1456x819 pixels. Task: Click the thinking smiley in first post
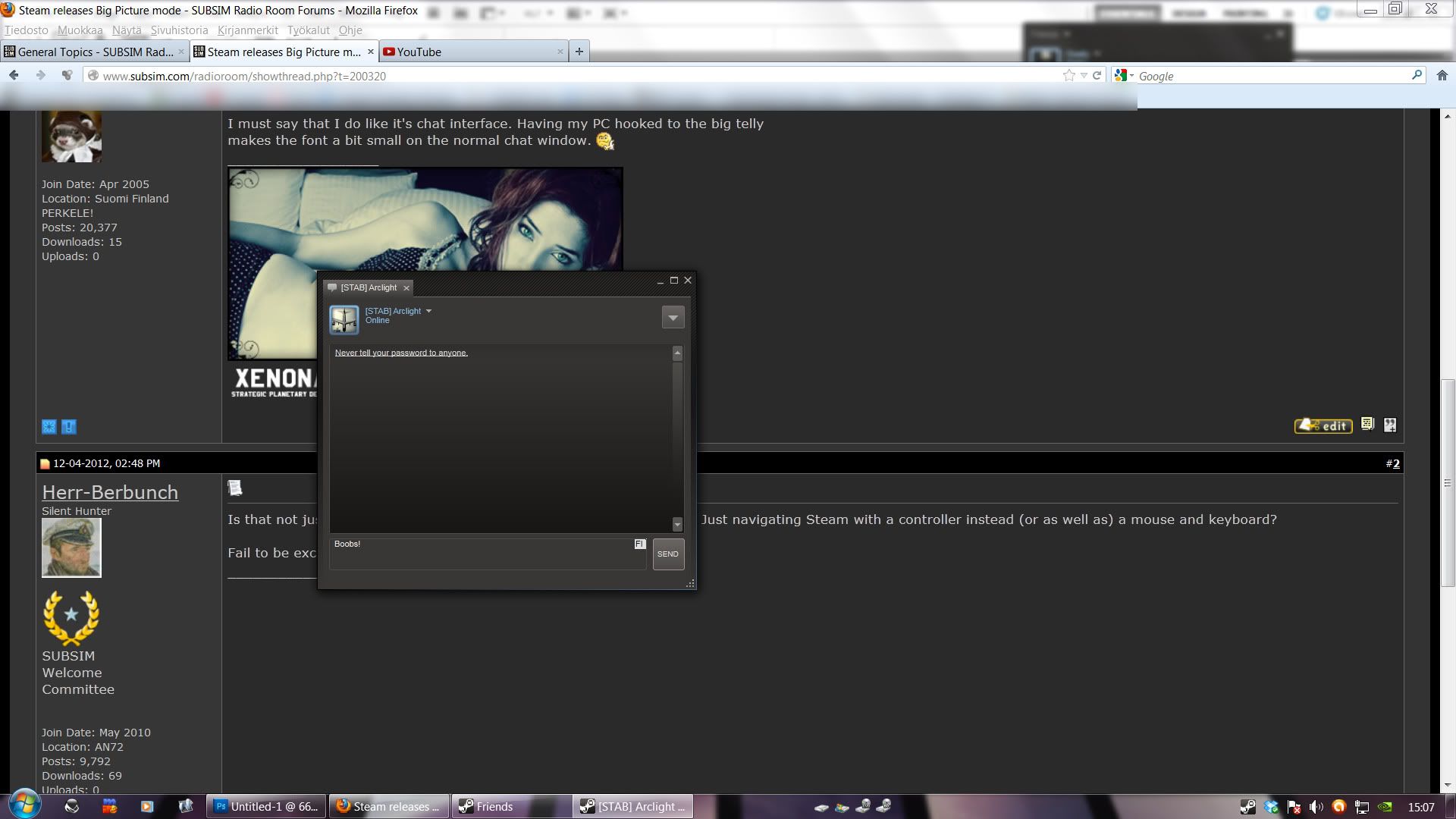point(605,141)
